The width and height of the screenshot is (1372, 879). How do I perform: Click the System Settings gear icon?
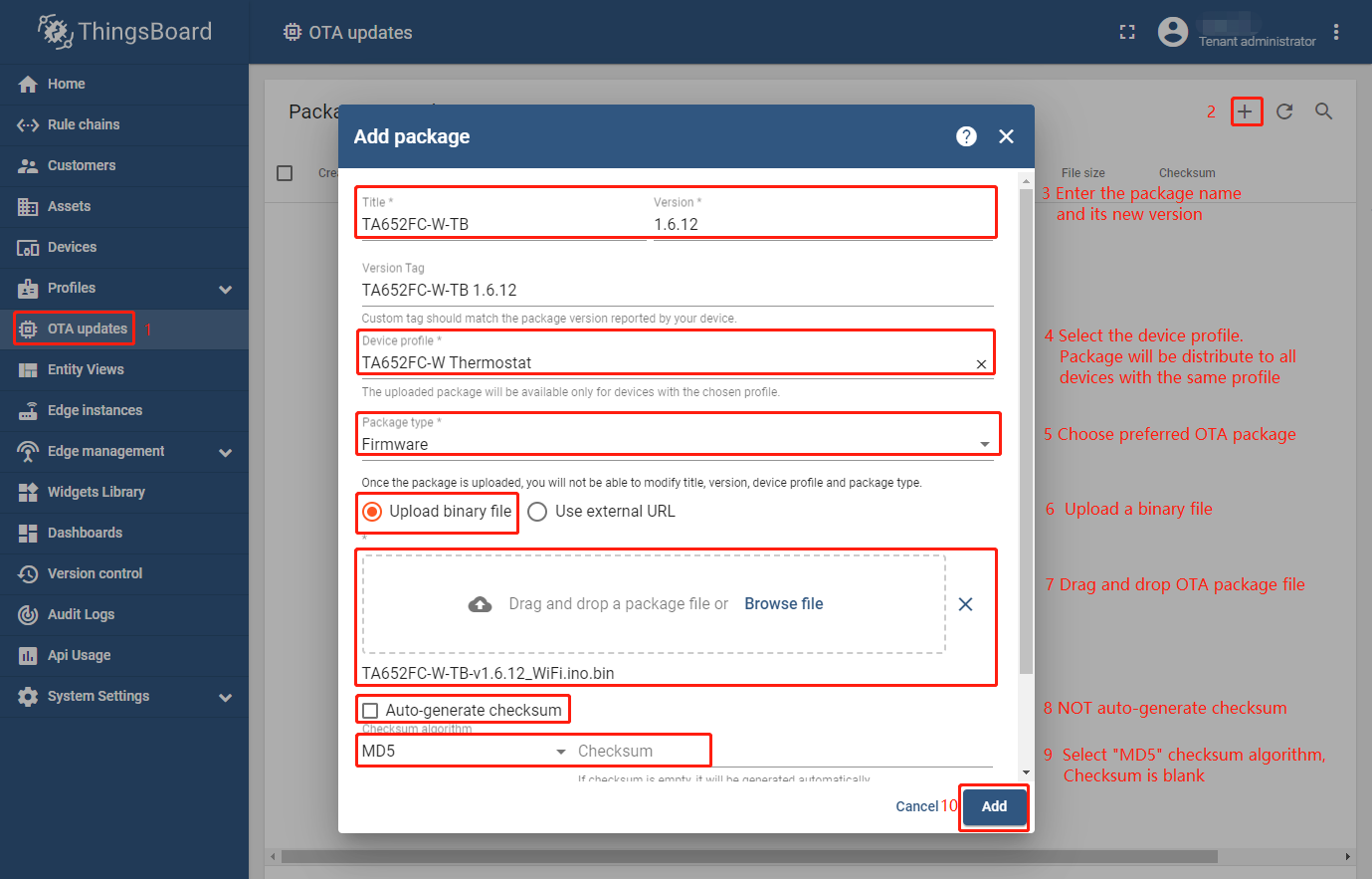click(28, 696)
